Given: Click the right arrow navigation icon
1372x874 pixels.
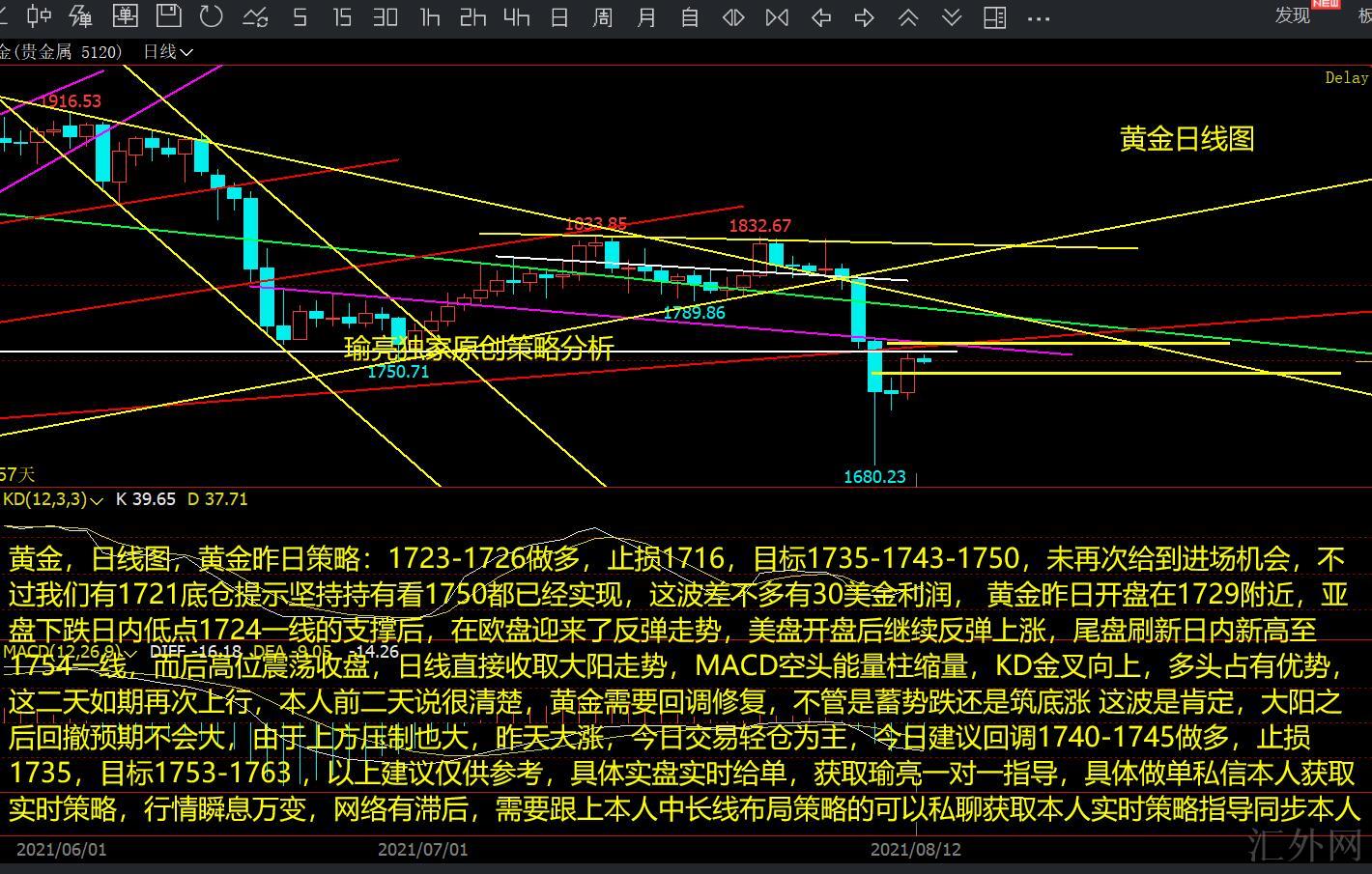Looking at the screenshot, I should (x=865, y=17).
